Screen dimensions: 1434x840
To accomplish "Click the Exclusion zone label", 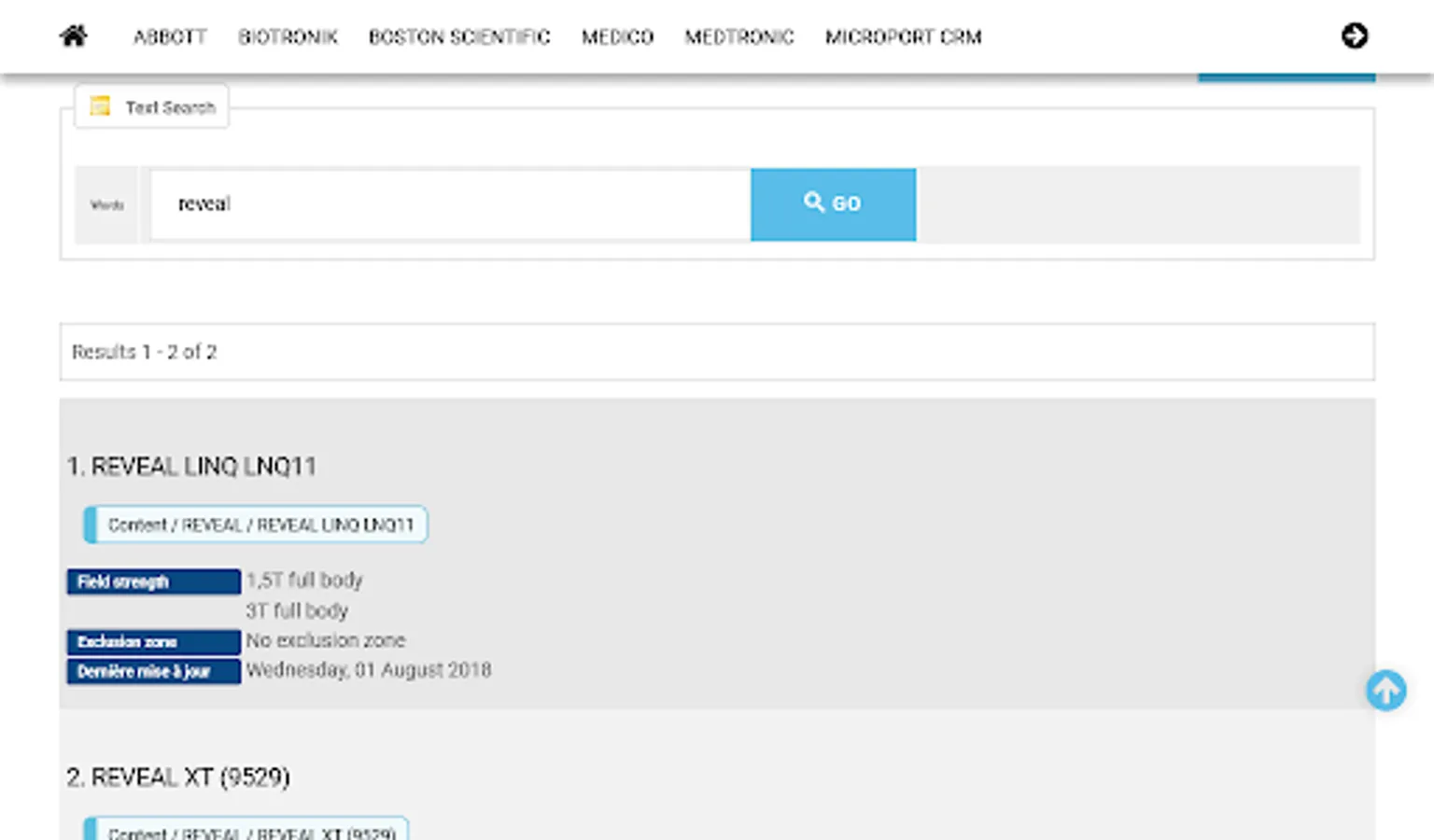I will point(154,642).
